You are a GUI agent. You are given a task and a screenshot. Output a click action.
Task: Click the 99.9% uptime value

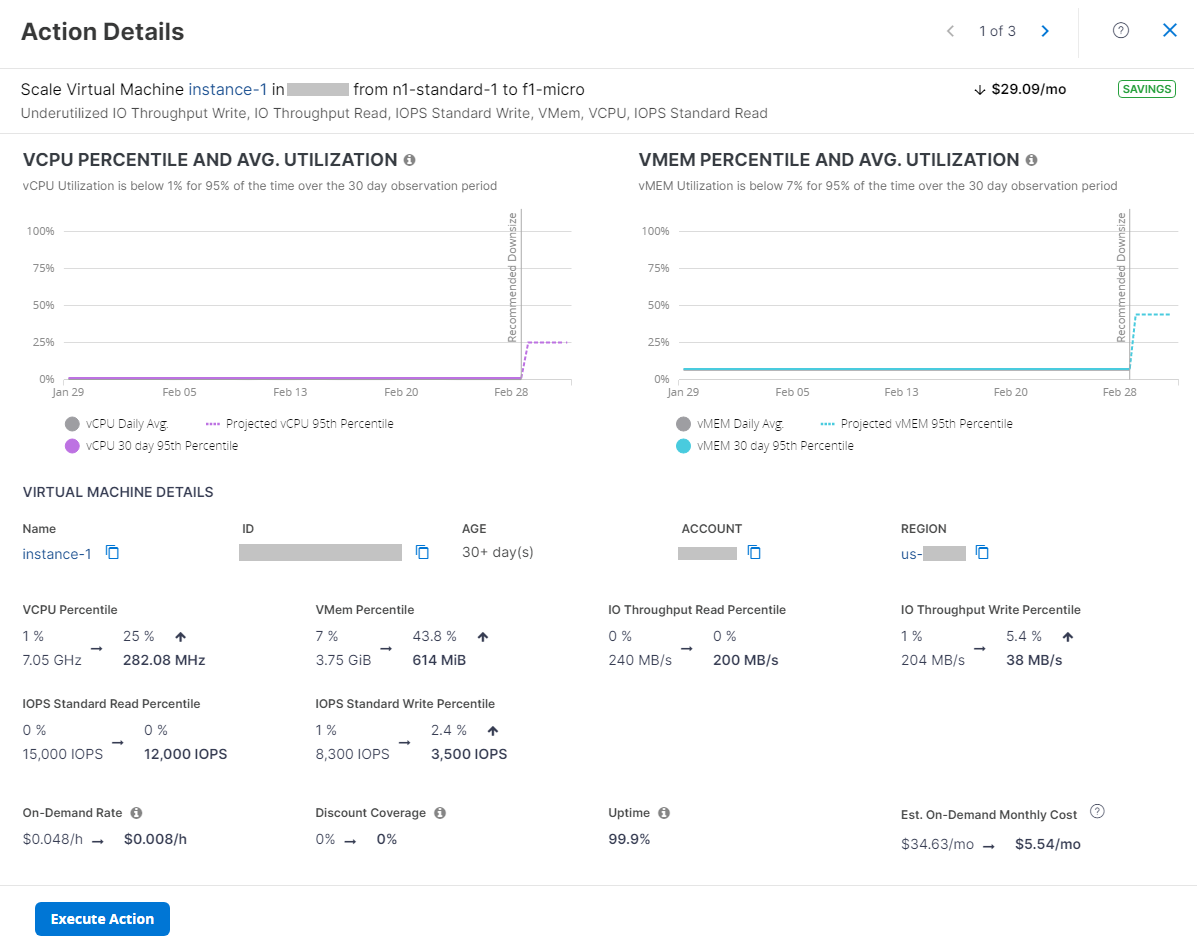[629, 840]
